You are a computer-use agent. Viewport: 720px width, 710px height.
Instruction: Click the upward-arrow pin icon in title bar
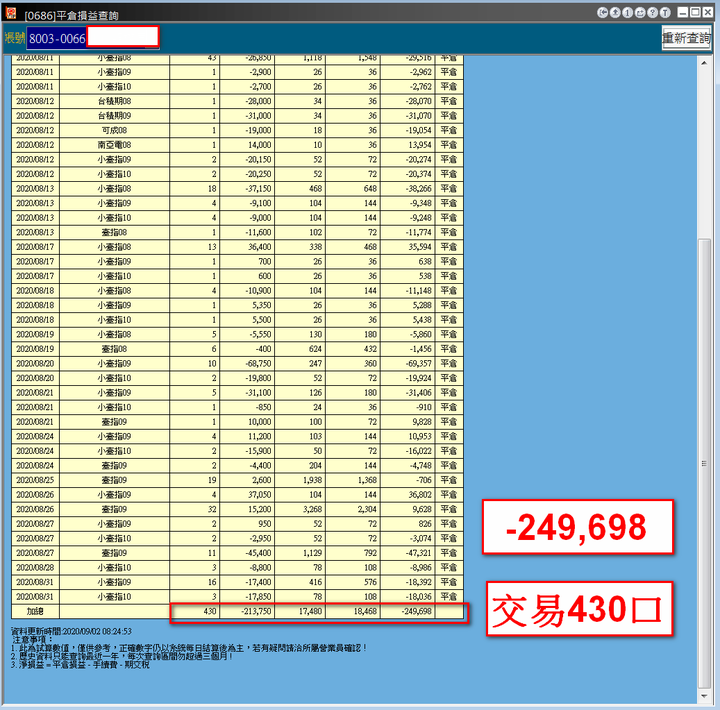[615, 12]
